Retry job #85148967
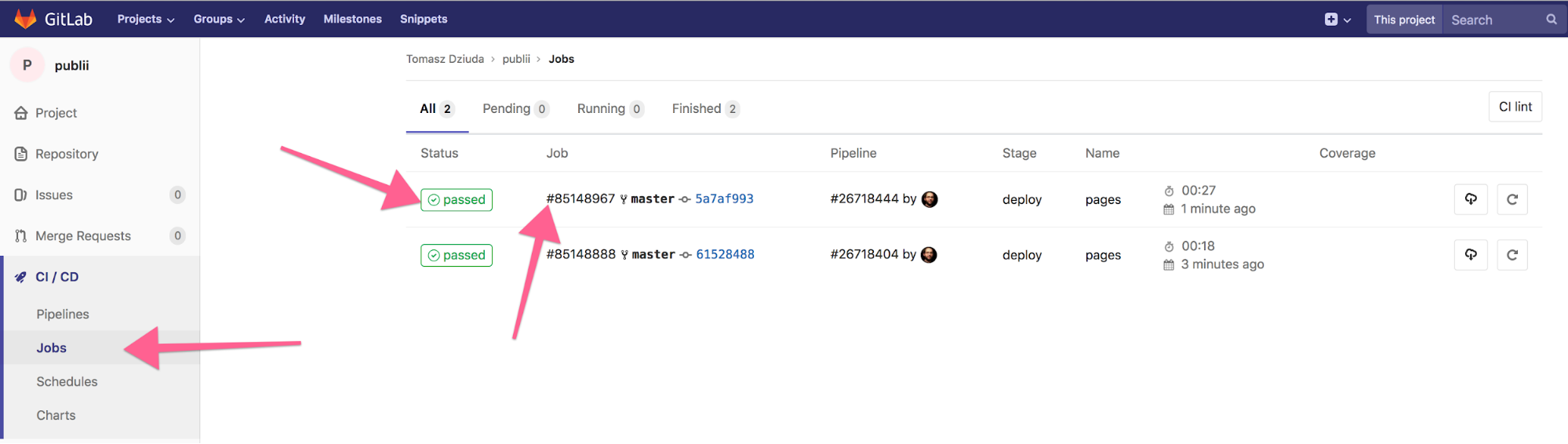 tap(1512, 199)
